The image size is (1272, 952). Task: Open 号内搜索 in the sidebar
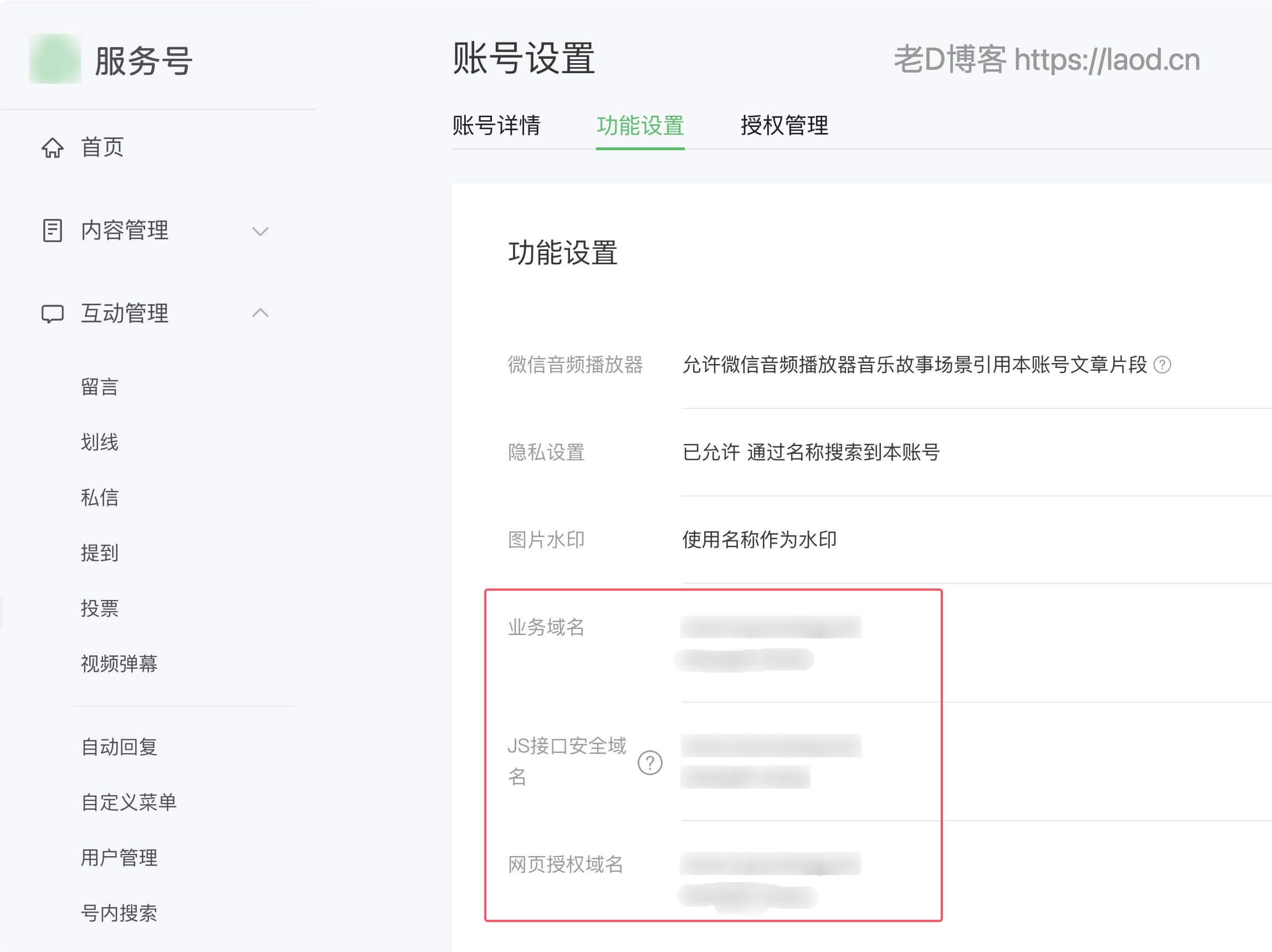point(119,913)
